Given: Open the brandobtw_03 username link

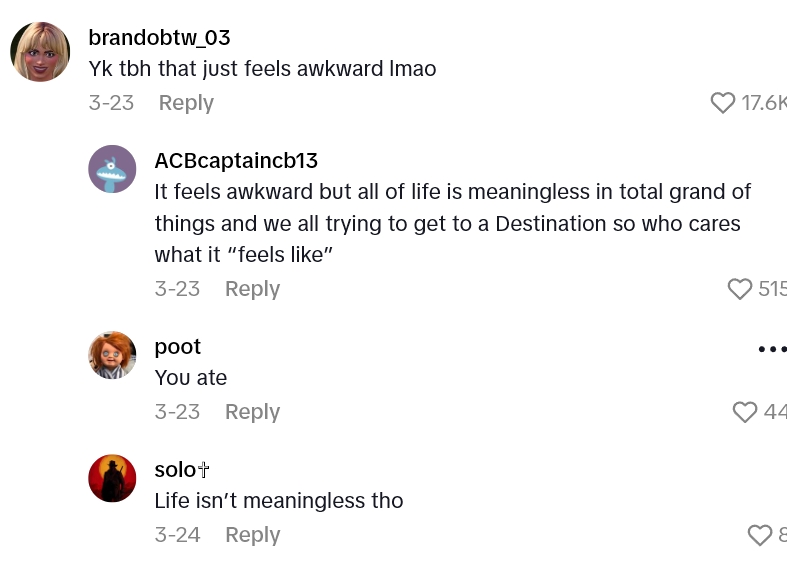Looking at the screenshot, I should (159, 38).
